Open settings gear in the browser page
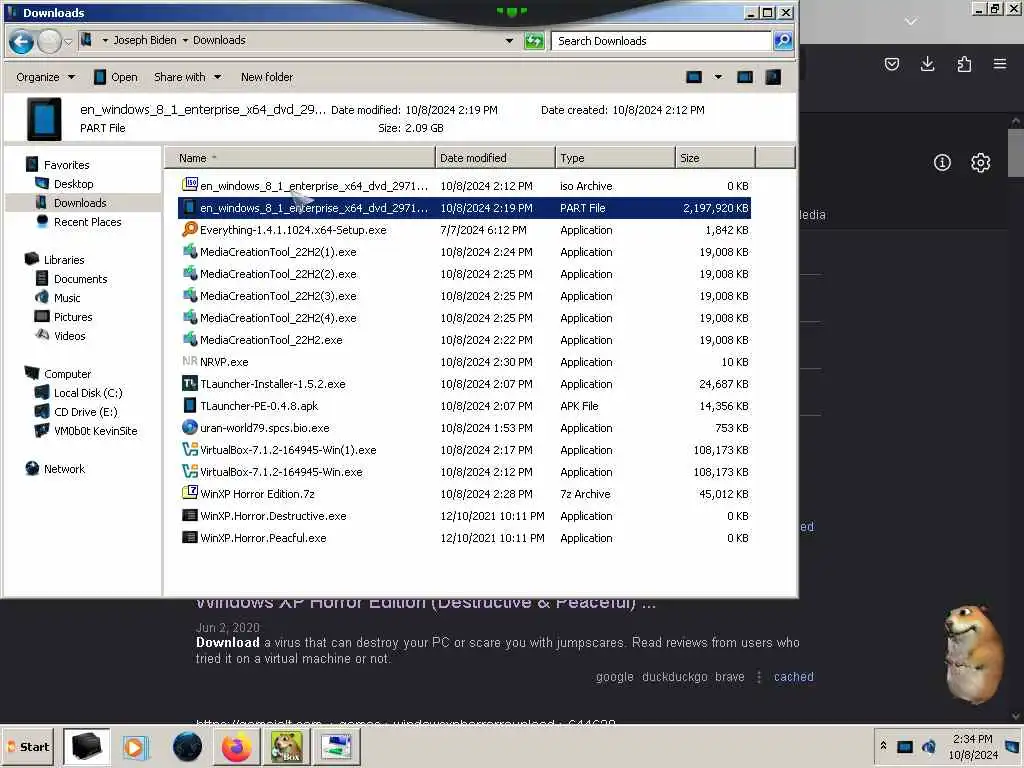 click(x=980, y=163)
